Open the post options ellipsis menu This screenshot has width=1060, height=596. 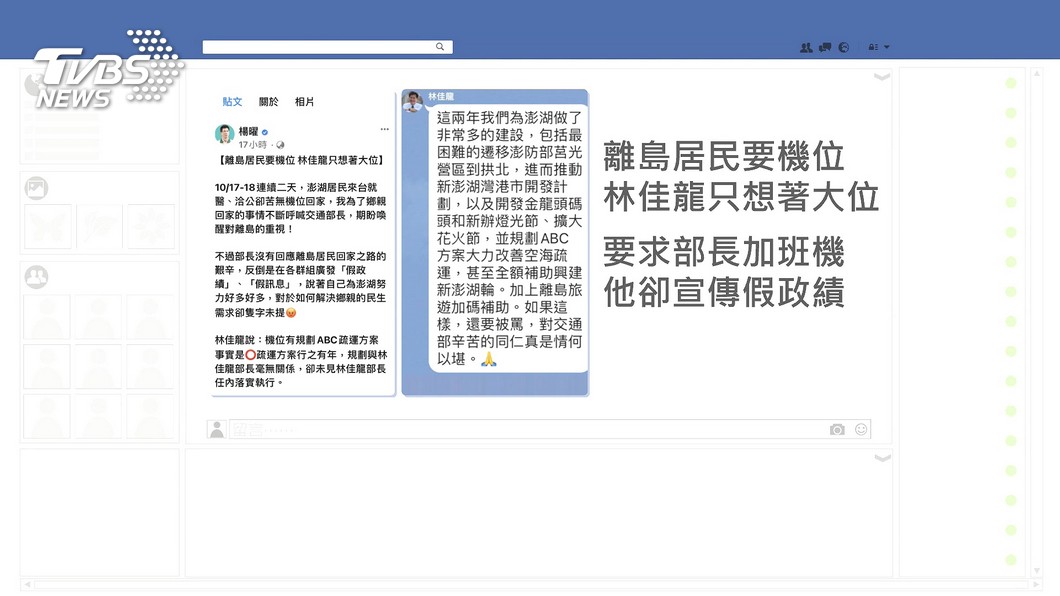click(385, 129)
